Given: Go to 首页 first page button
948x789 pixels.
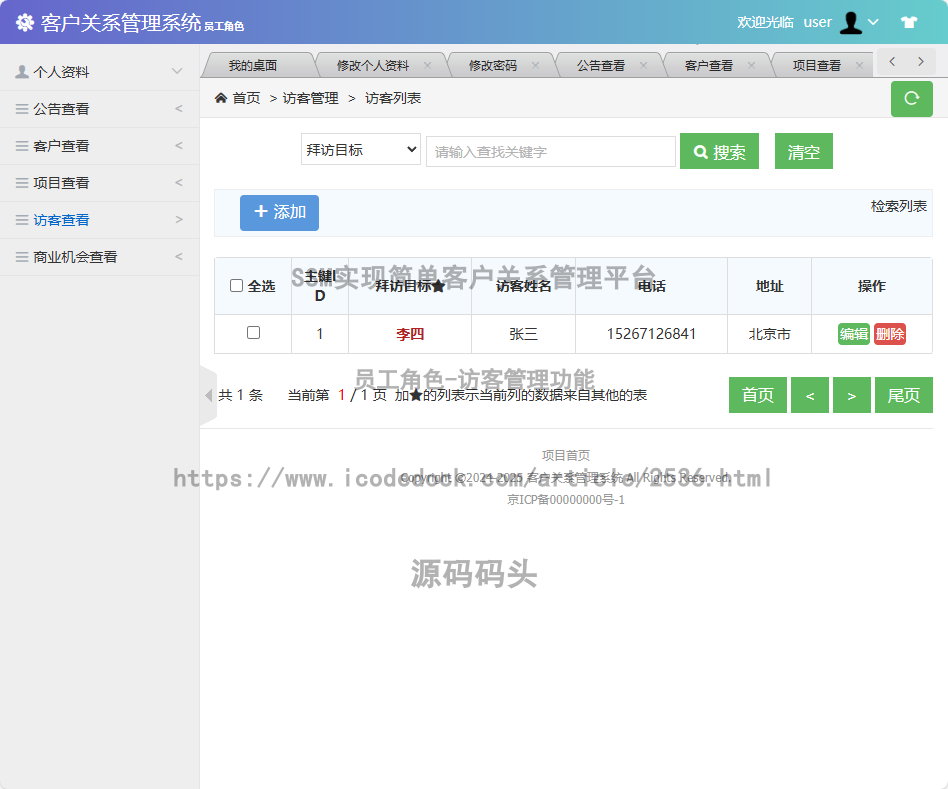Looking at the screenshot, I should click(758, 395).
